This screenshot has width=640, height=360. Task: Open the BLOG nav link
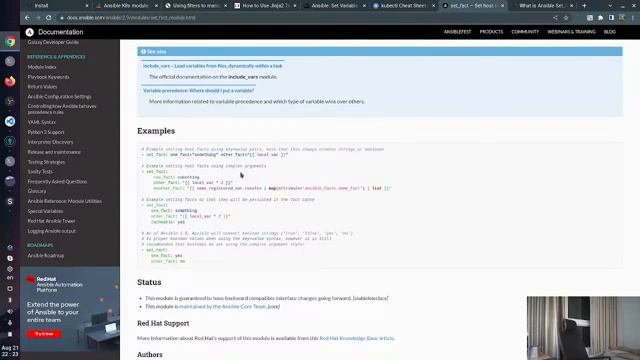[x=609, y=32]
